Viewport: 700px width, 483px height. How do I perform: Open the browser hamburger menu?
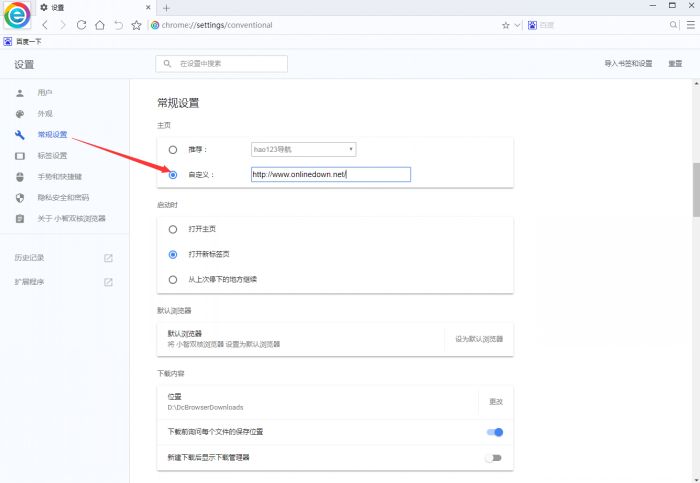tap(691, 25)
